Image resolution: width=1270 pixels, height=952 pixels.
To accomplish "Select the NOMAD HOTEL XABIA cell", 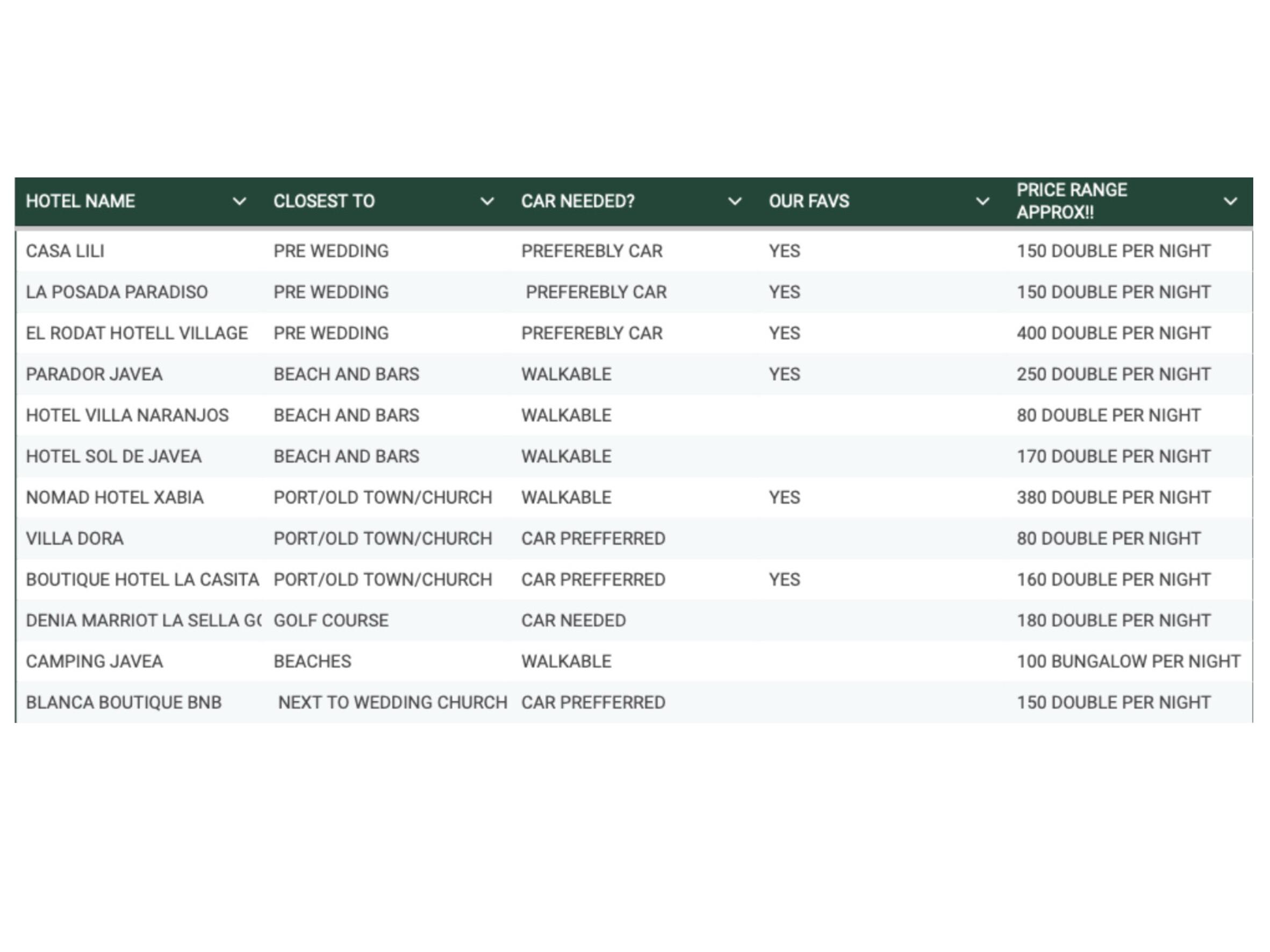I will click(x=115, y=497).
